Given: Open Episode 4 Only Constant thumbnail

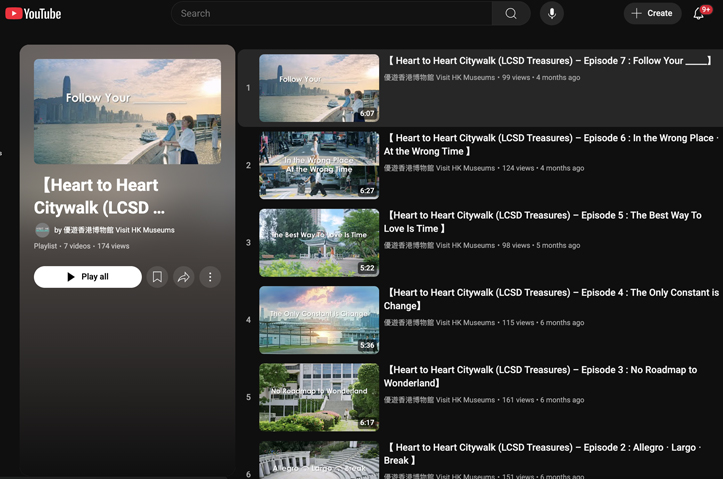Looking at the screenshot, I should tap(319, 320).
